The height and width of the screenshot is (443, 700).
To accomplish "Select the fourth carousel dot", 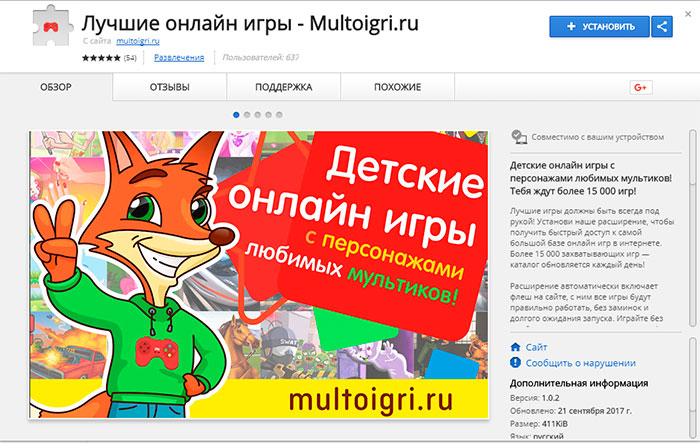I will coord(268,115).
